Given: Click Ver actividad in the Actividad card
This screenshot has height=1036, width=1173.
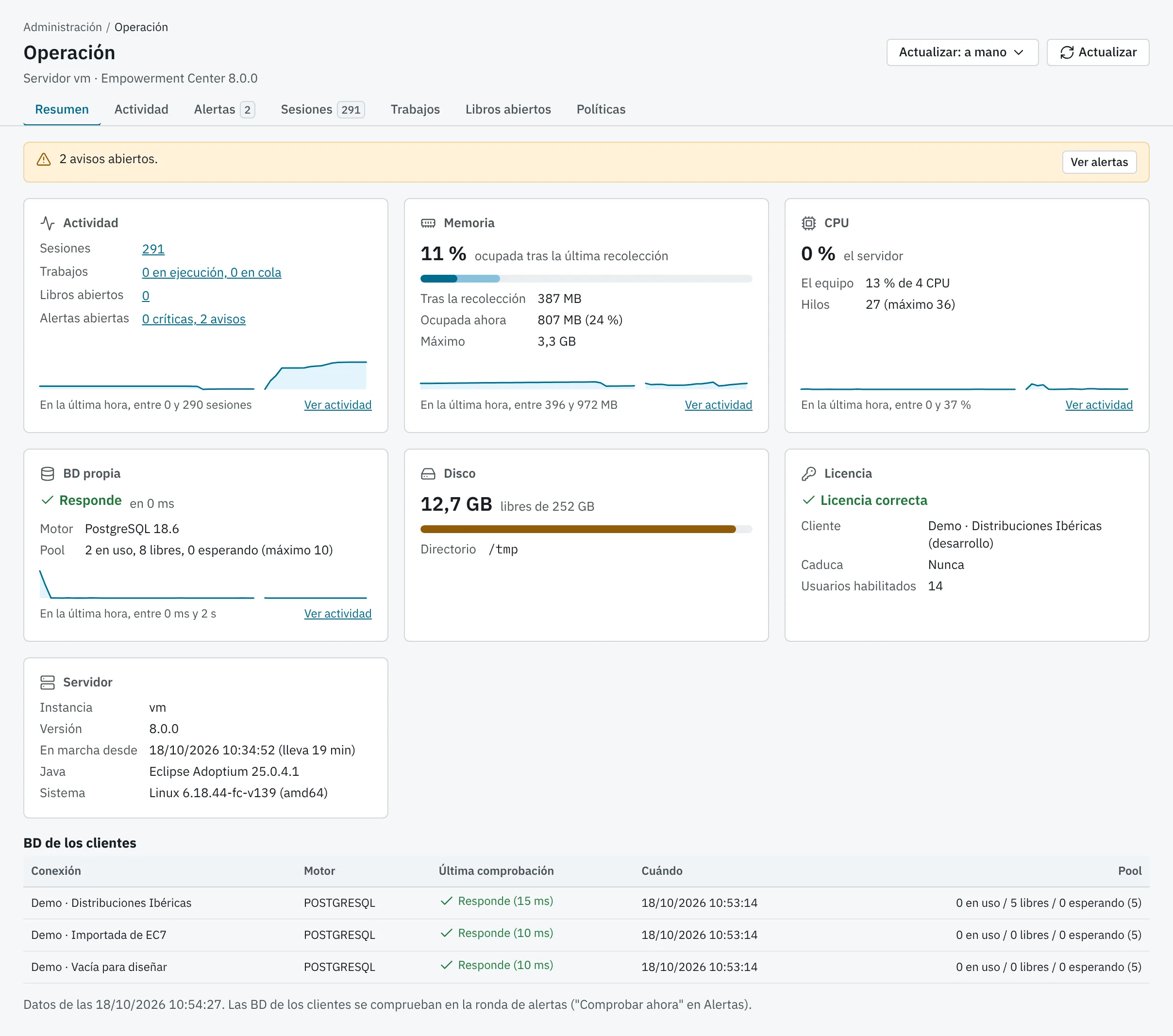Looking at the screenshot, I should click(x=338, y=405).
